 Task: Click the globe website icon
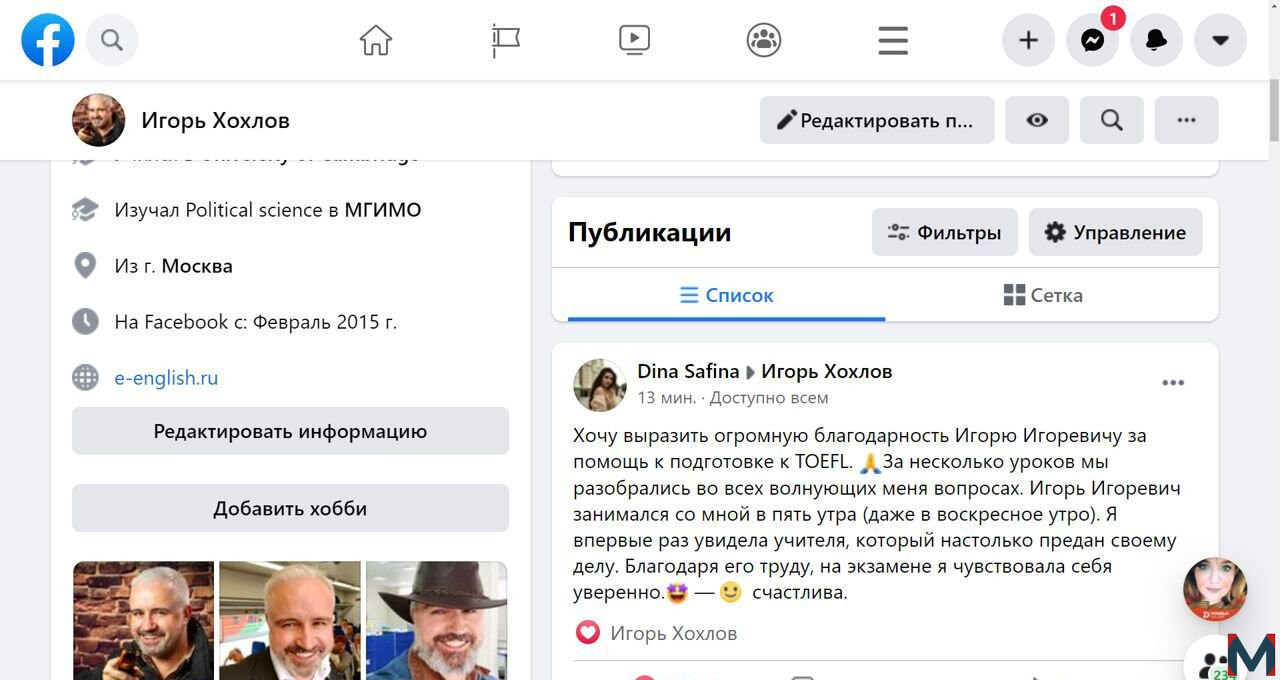tap(85, 378)
